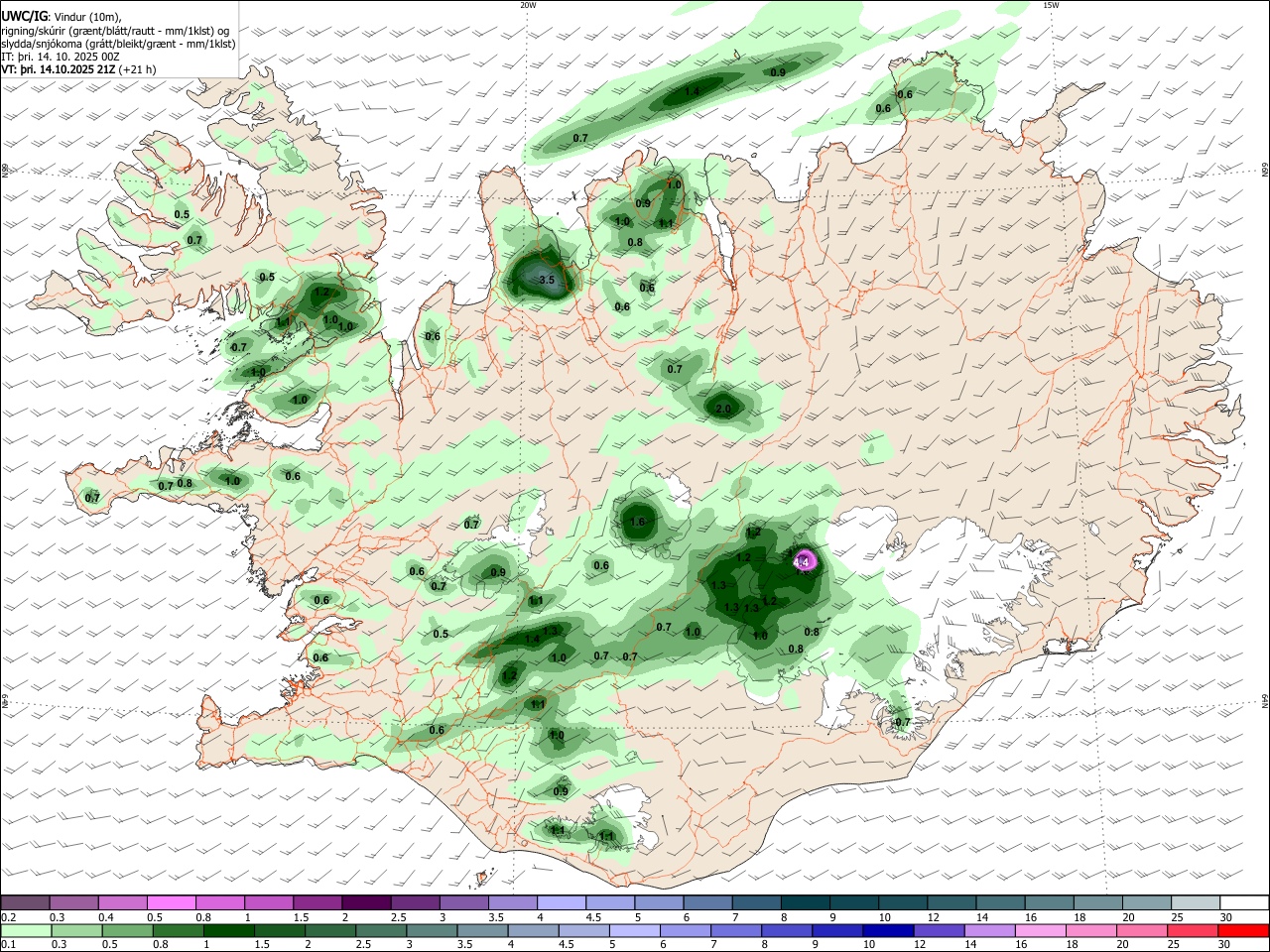
Task: Click the 3.5 precipitation value on the map
Action: pos(547,281)
